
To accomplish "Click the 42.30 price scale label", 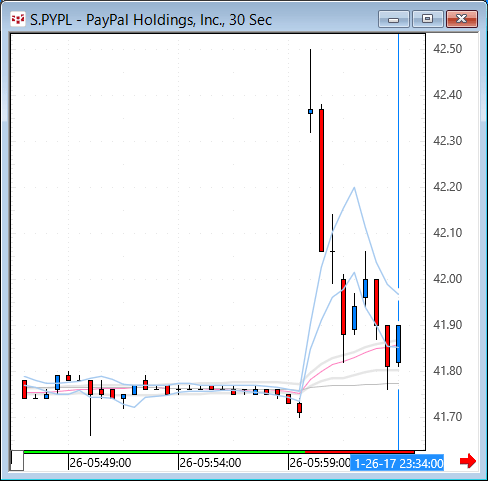I will coord(447,141).
